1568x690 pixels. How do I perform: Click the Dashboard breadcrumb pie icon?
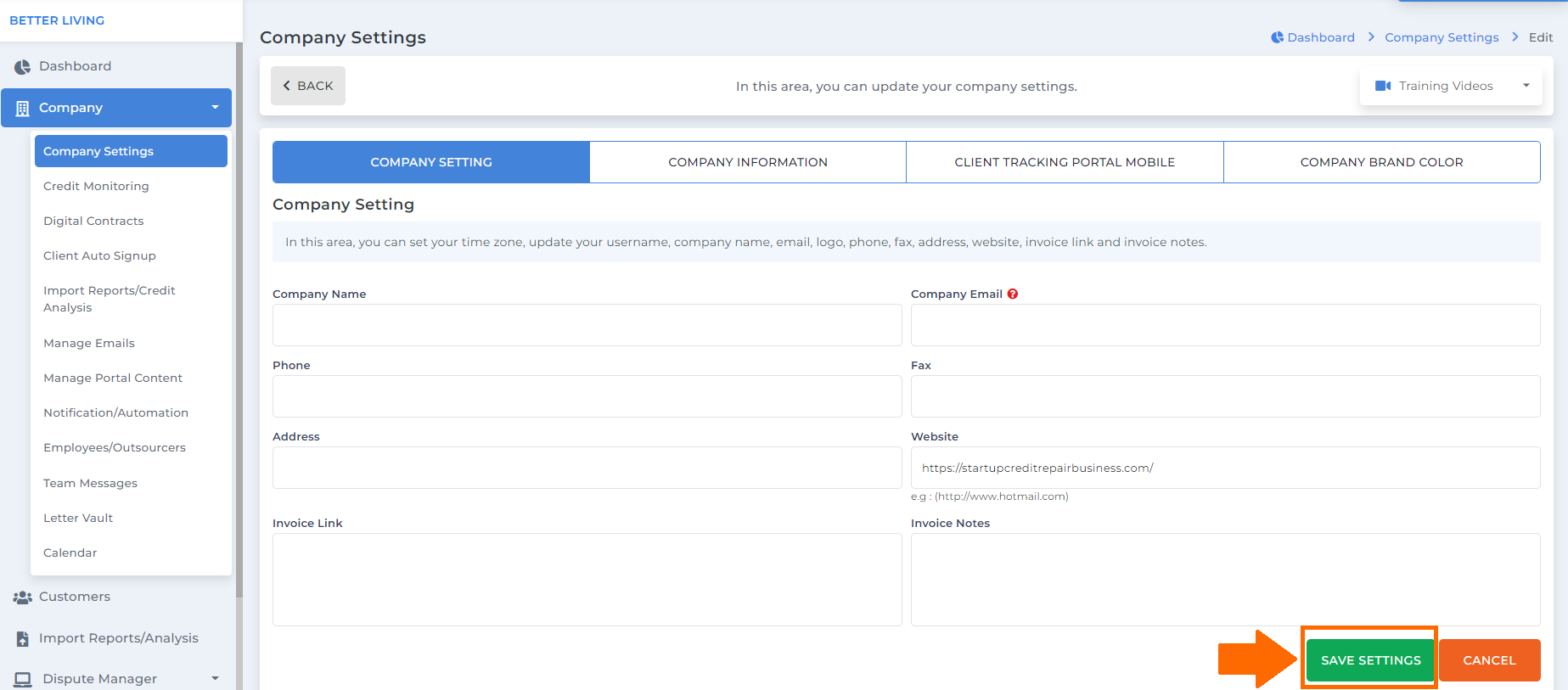point(1277,37)
